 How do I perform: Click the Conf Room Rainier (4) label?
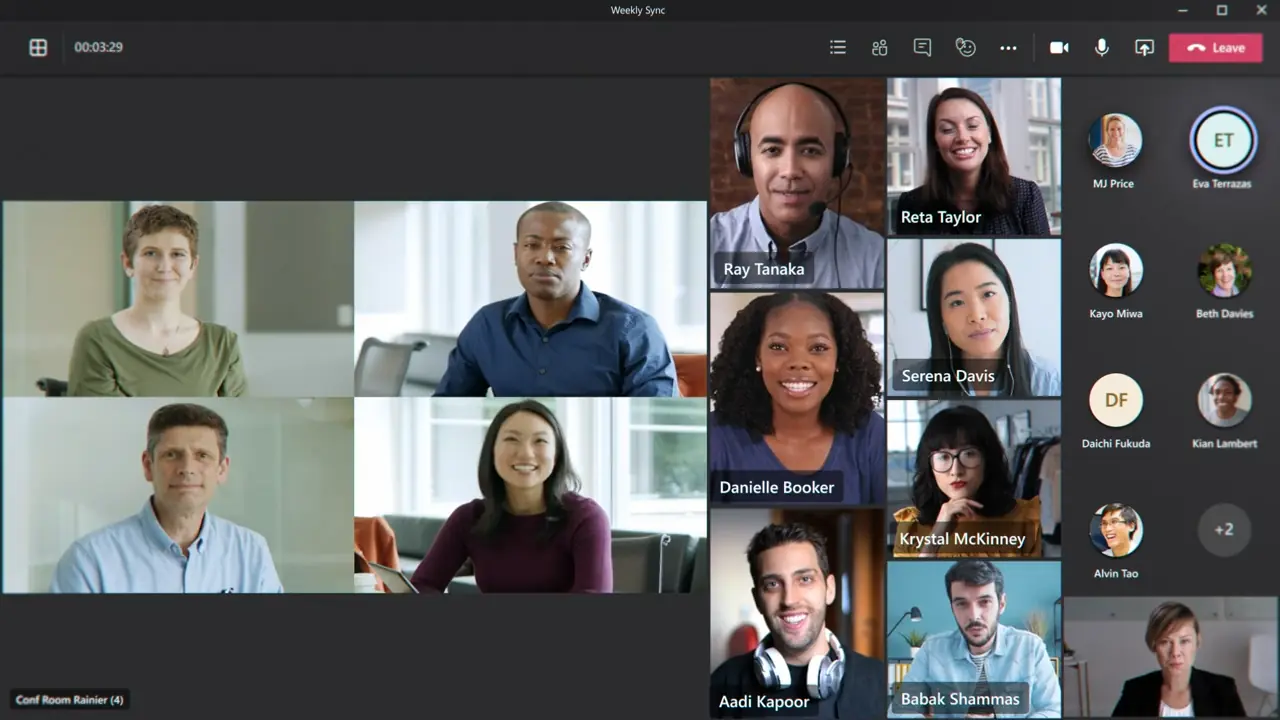(69, 700)
